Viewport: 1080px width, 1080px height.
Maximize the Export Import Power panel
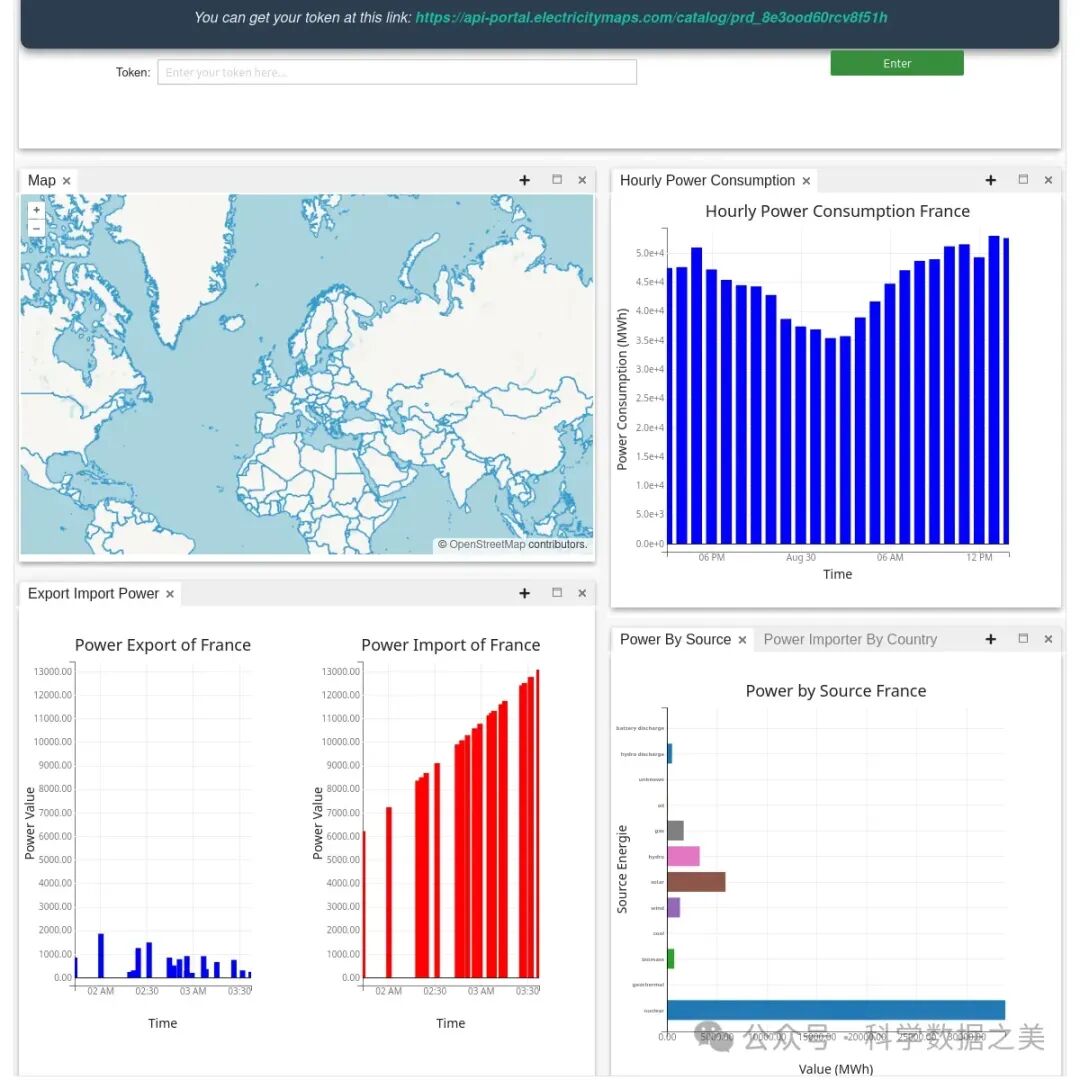click(557, 593)
